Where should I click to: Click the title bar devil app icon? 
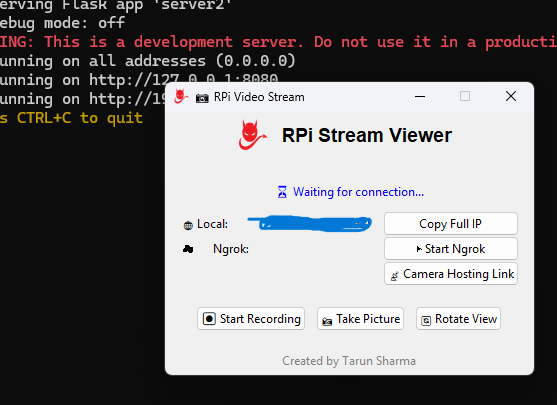pos(181,96)
